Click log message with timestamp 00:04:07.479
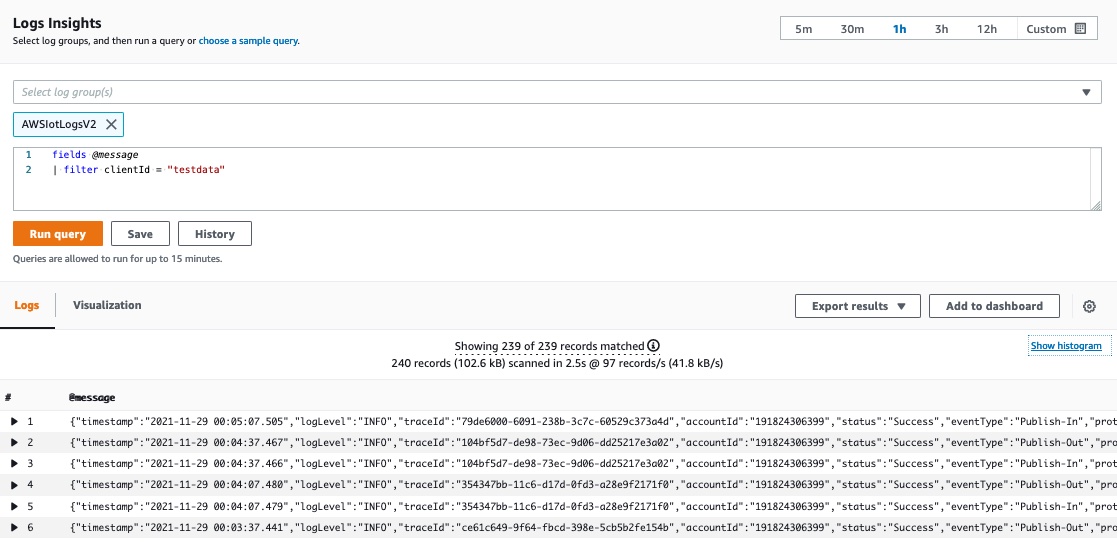Viewport: 1117px width, 542px height. (x=593, y=506)
